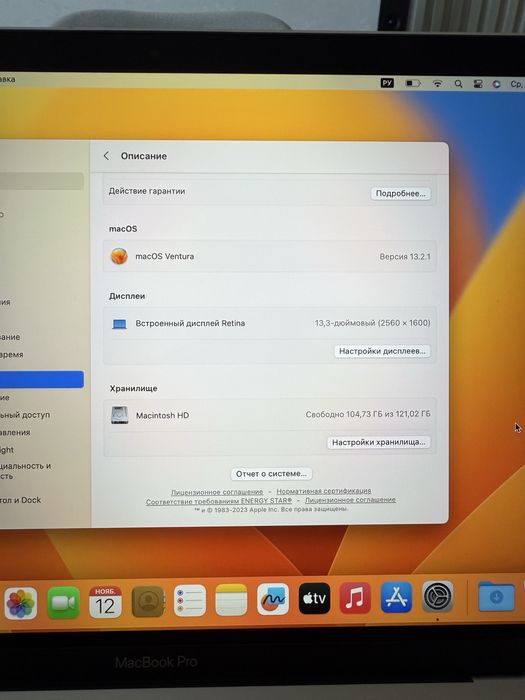Open the ENERGY STAR compliance link
This screenshot has height=700, width=525.
pyautogui.click(x=219, y=501)
